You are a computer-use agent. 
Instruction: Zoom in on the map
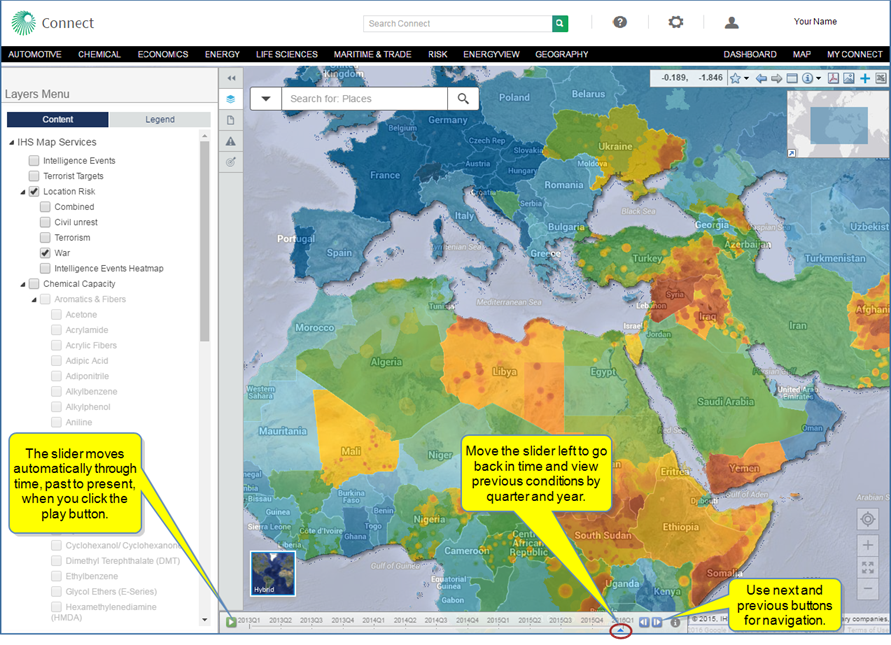pyautogui.click(x=868, y=546)
